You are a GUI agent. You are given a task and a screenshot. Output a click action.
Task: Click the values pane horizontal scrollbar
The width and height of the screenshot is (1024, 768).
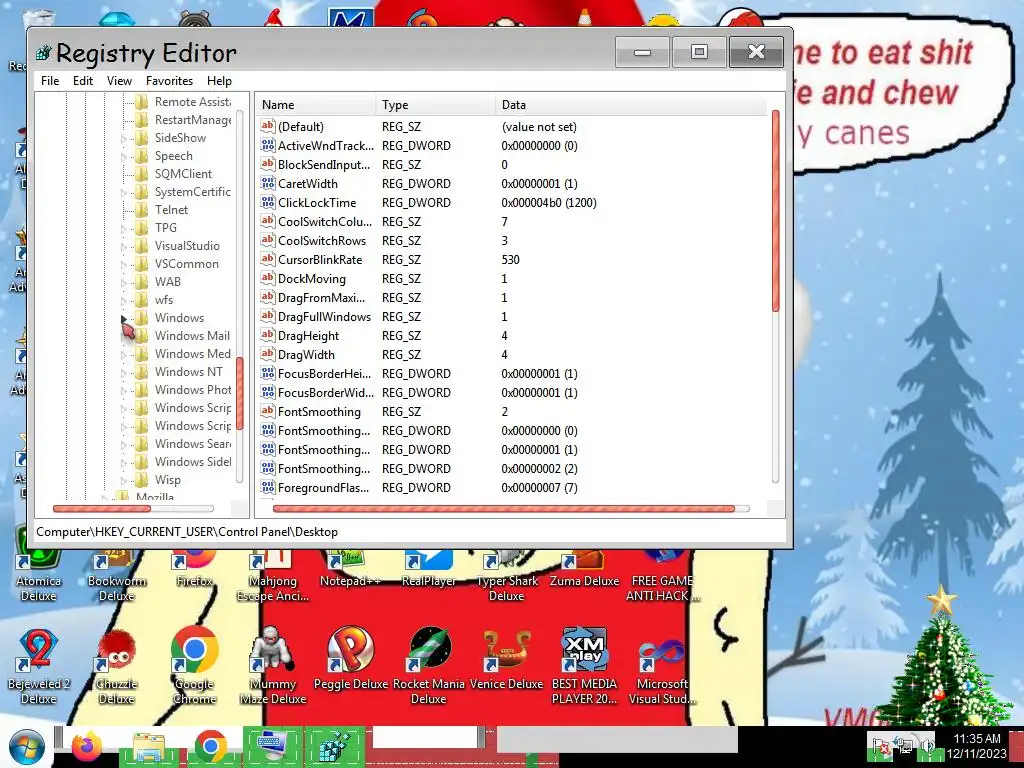(x=504, y=508)
